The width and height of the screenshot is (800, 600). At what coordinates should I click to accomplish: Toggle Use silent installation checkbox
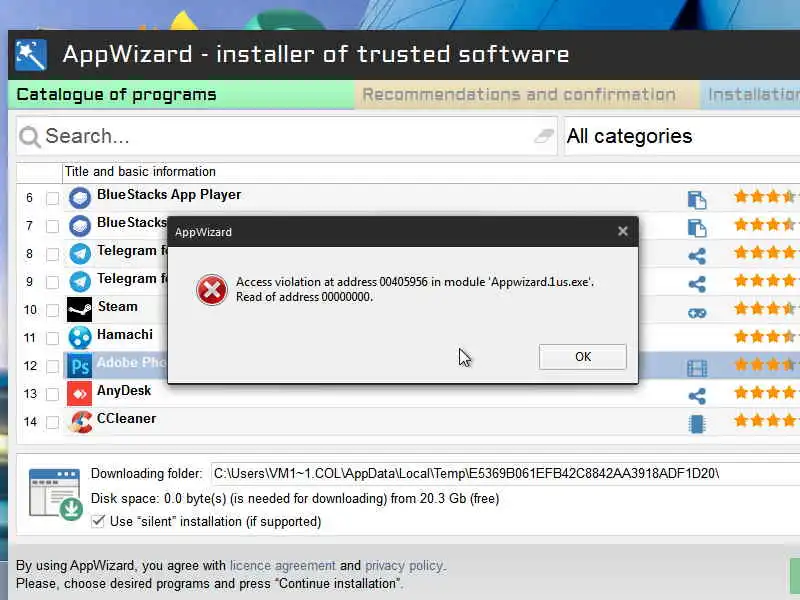(x=98, y=521)
